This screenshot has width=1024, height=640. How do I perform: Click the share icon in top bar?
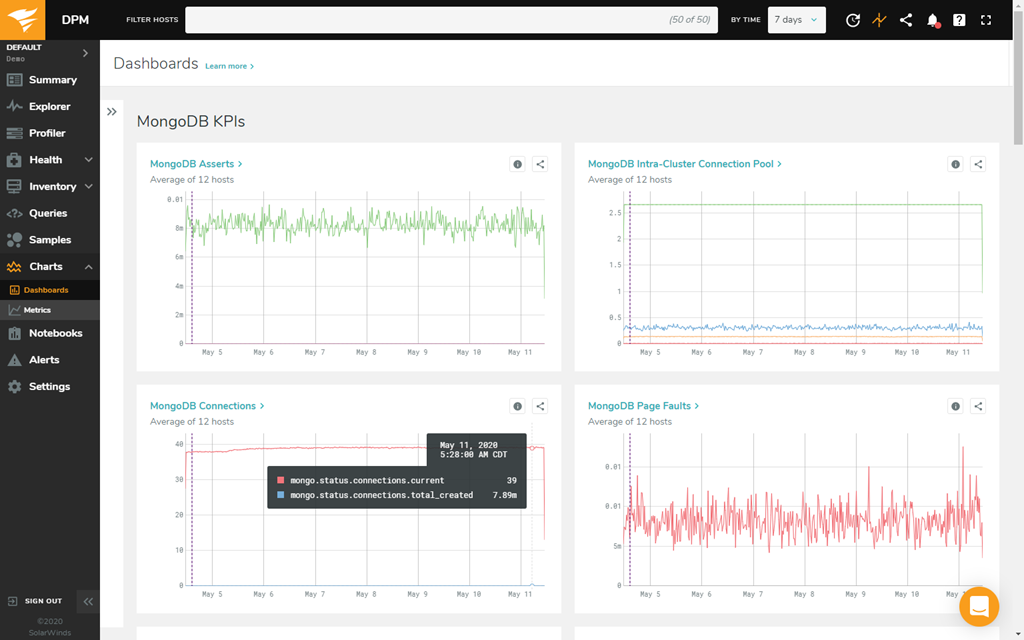point(906,20)
